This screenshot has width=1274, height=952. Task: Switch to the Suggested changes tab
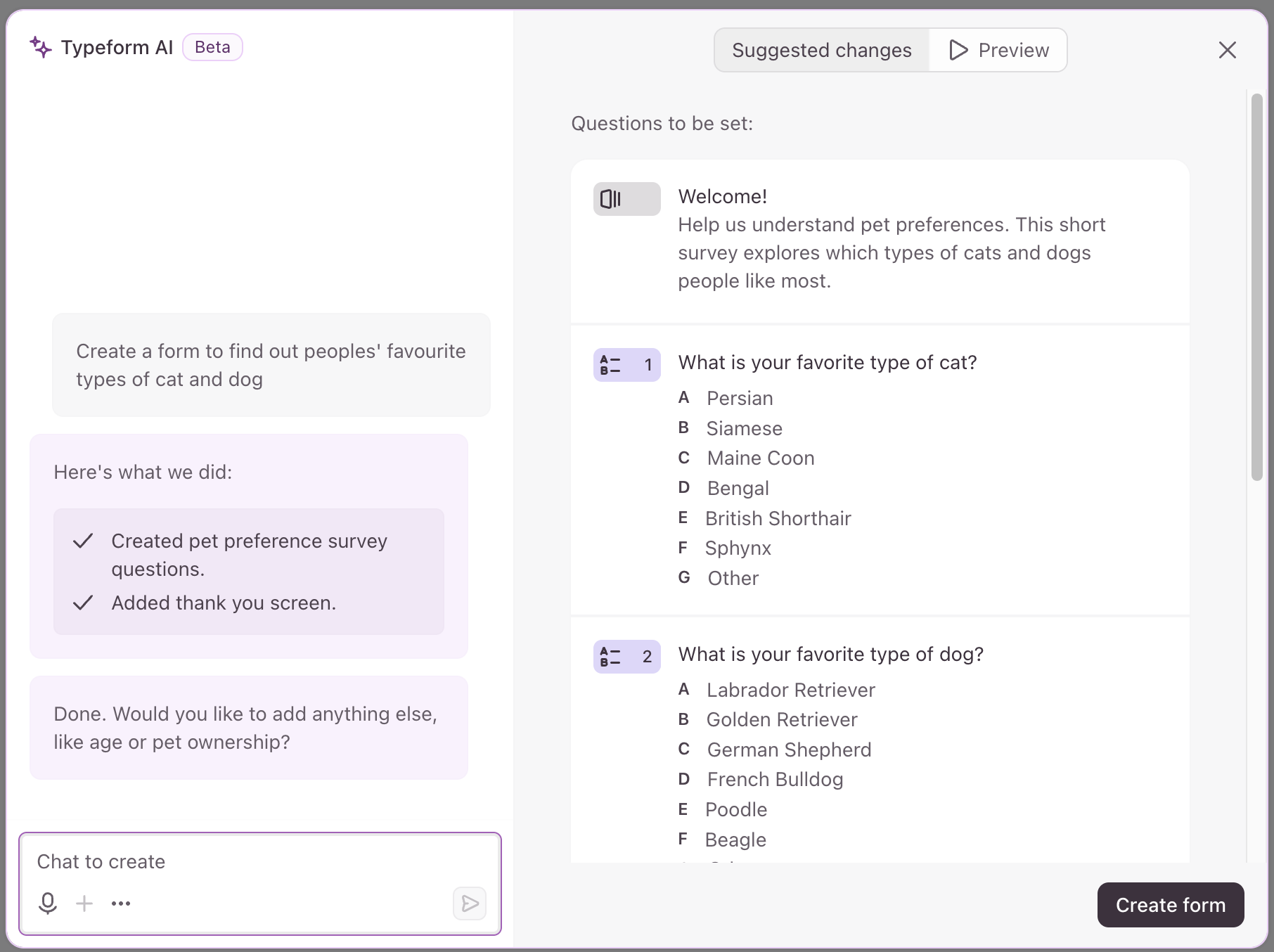coord(821,50)
